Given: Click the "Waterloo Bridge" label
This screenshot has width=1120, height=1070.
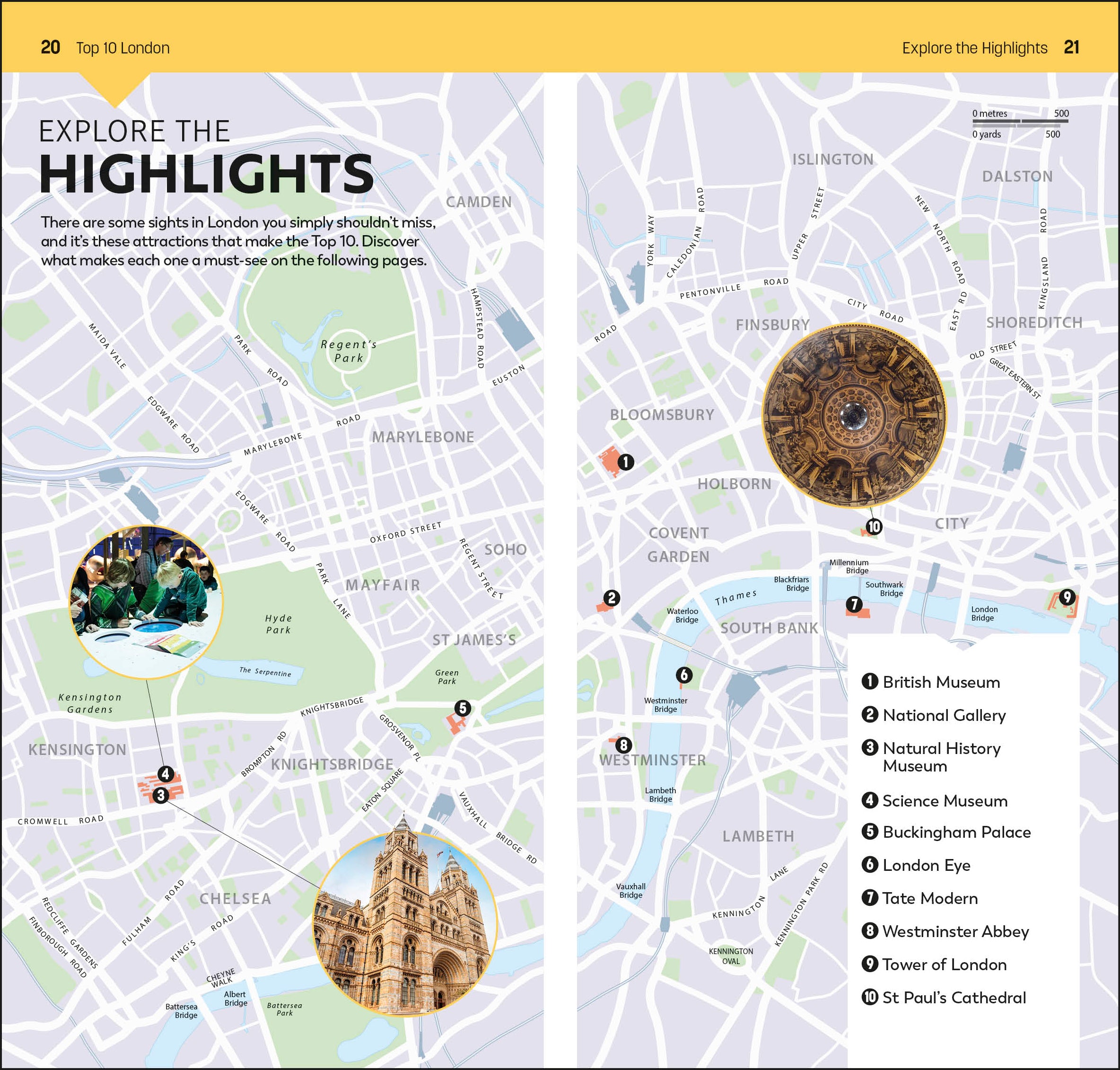Looking at the screenshot, I should tap(682, 615).
